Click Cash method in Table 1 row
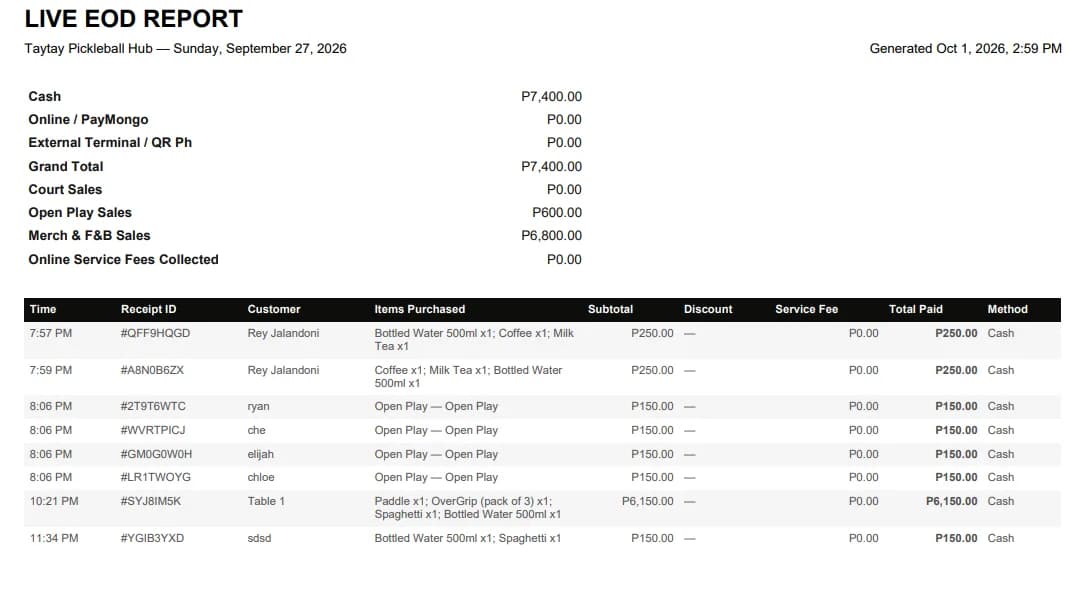This screenshot has width=1085, height=602. (1001, 501)
